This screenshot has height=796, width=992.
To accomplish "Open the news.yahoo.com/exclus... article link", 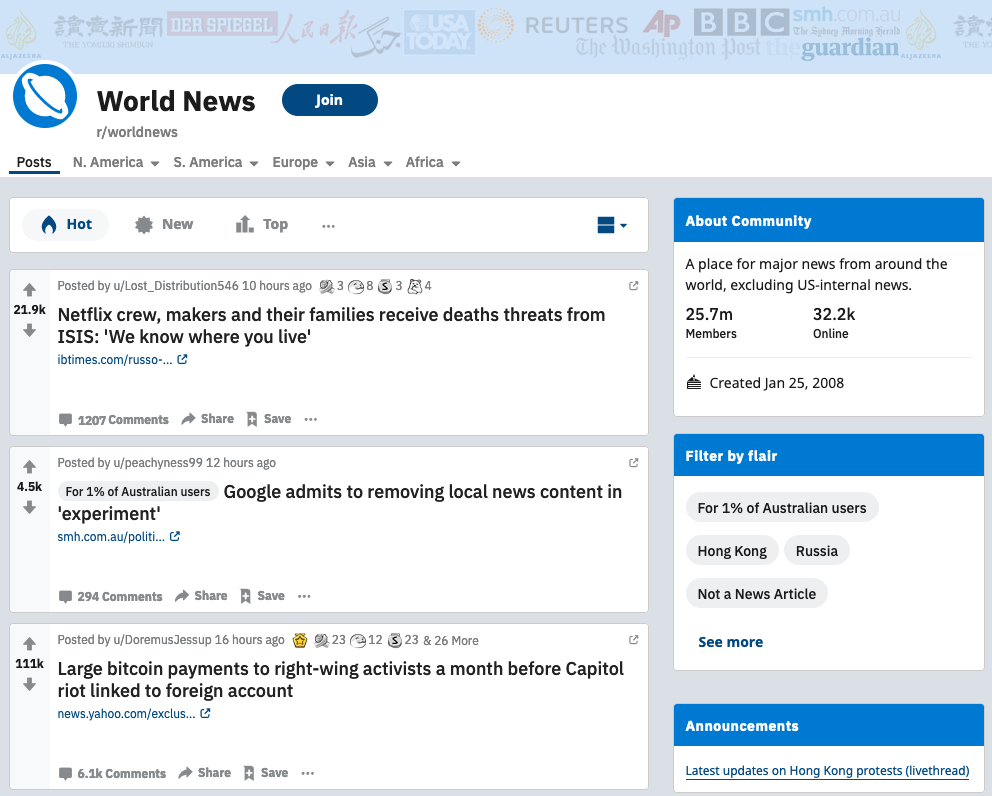I will point(133,714).
